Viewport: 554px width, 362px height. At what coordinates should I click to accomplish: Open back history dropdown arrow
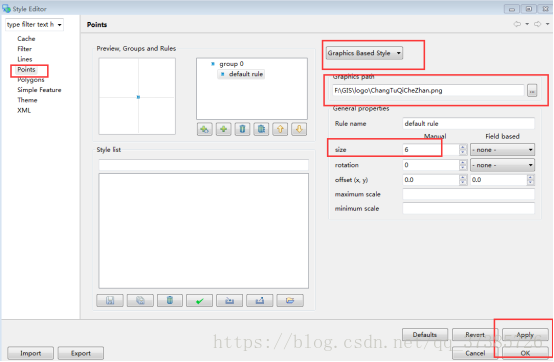click(x=527, y=24)
